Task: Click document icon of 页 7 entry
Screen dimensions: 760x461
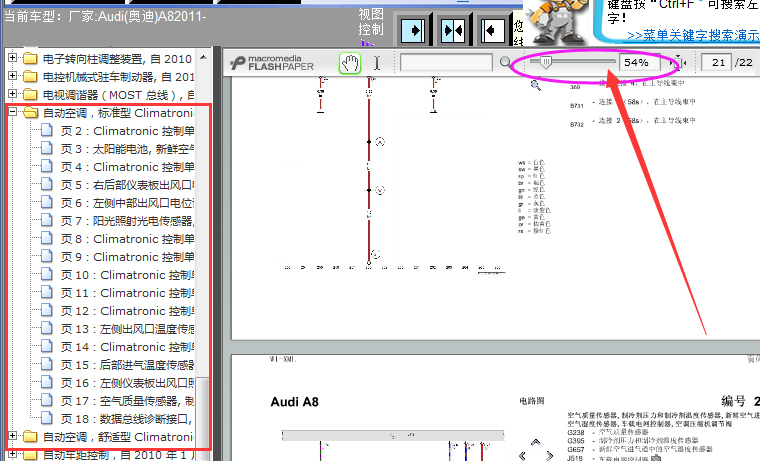Action: point(47,220)
